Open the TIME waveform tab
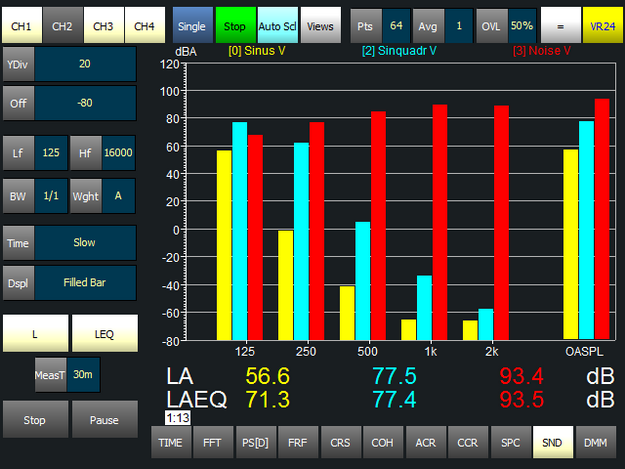 click(x=169, y=443)
